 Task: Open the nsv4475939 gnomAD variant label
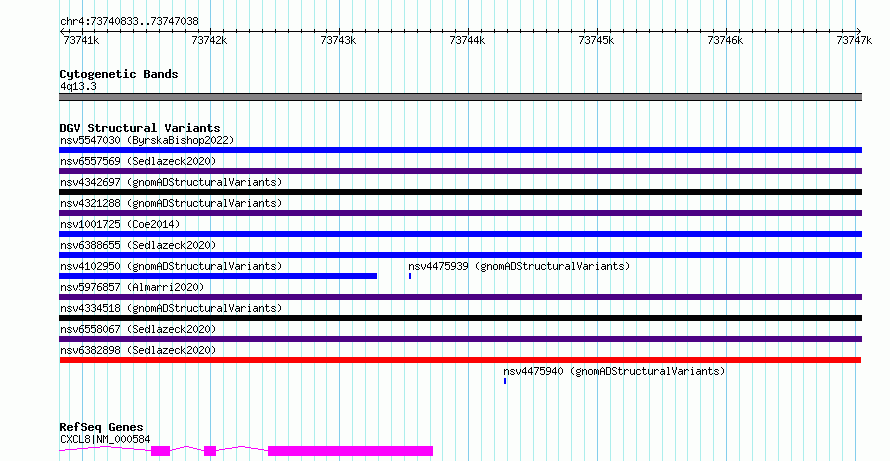[x=519, y=266]
